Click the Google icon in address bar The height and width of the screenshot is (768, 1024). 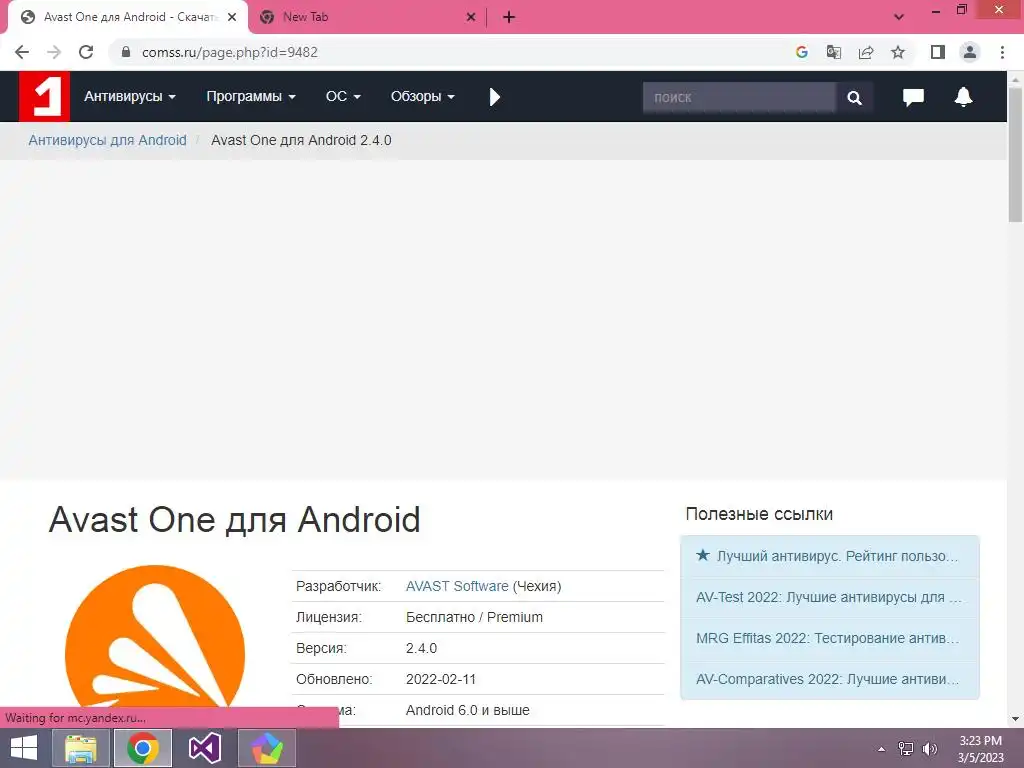tap(802, 52)
